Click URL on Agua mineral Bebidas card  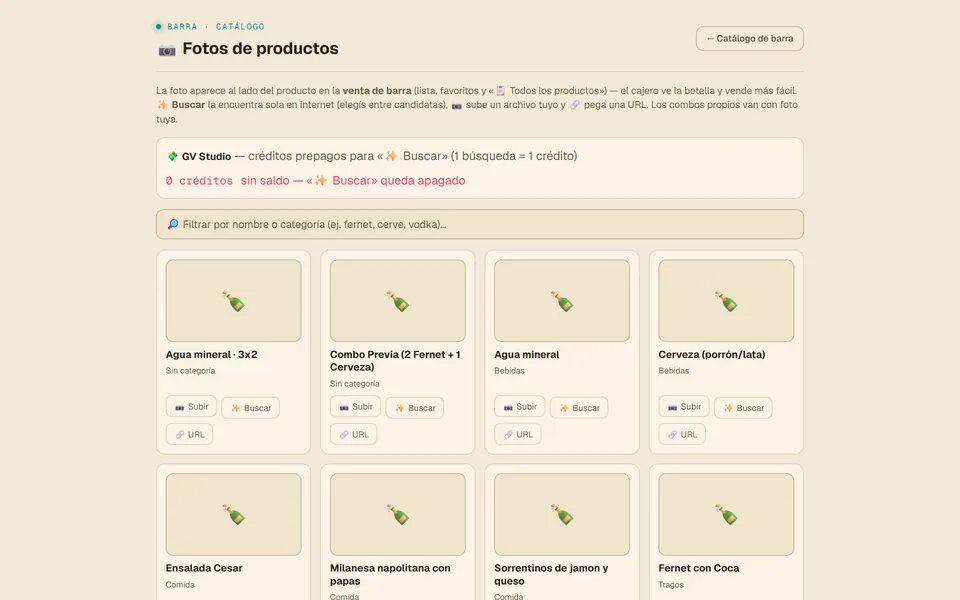[517, 434]
